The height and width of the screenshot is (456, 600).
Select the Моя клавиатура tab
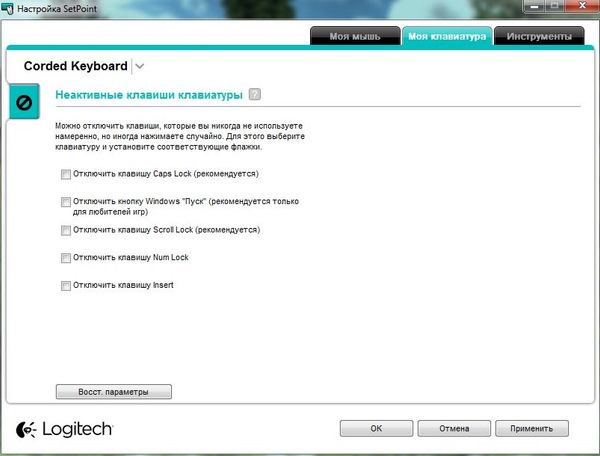[447, 36]
